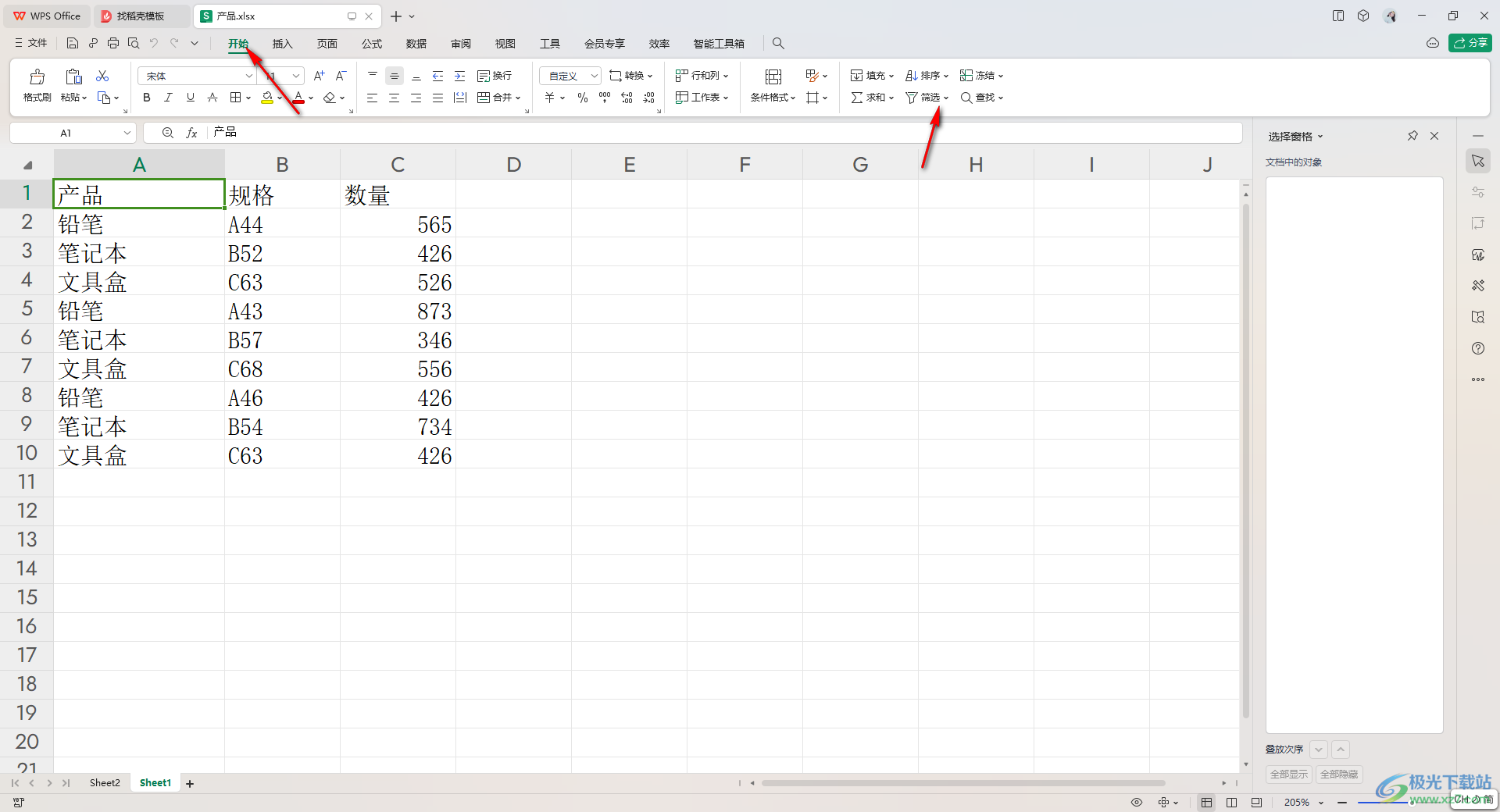1500x812 pixels.
Task: Click the insert function fx icon
Action: point(191,133)
